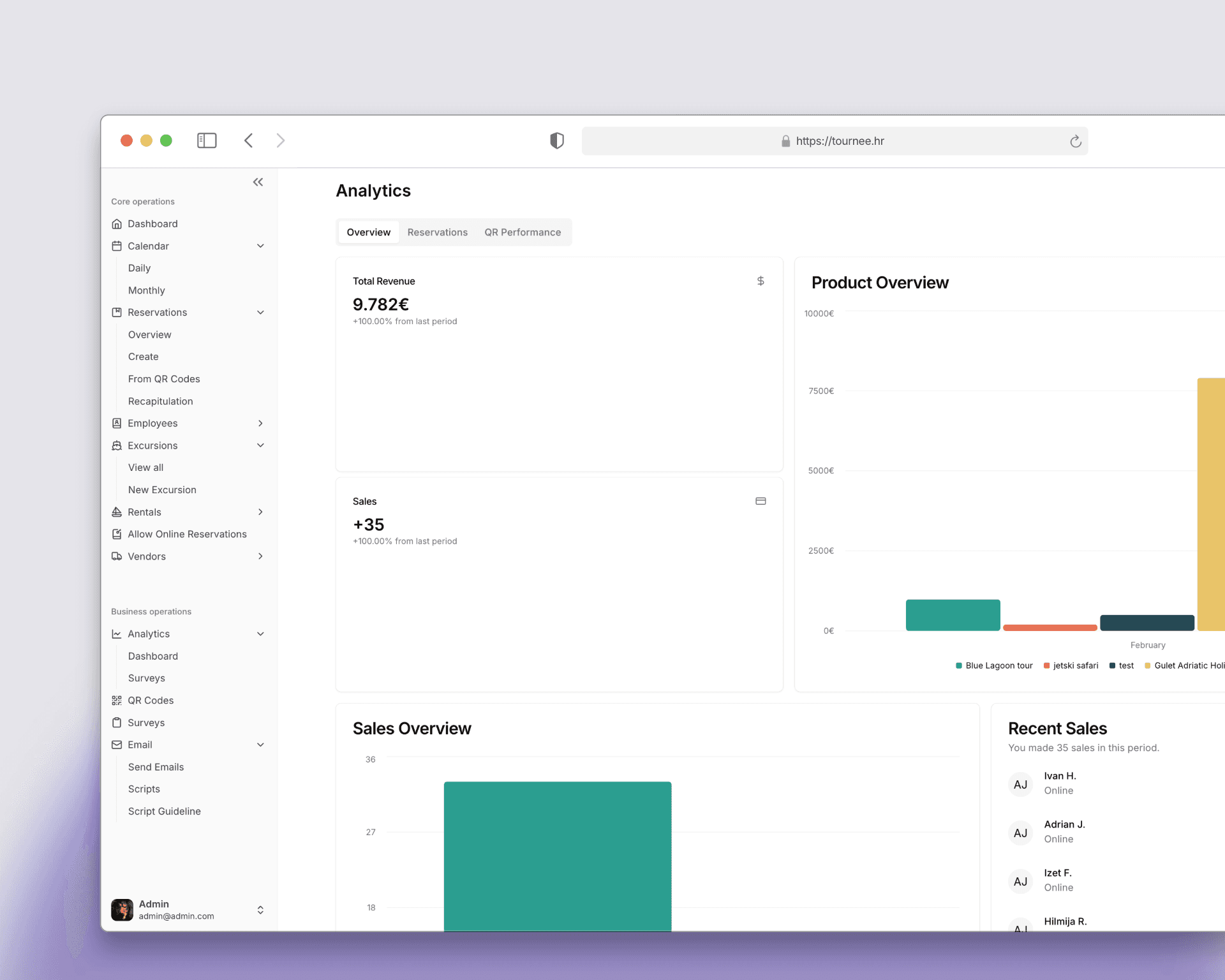
Task: Expand the Rentals section arrow
Action: pyautogui.click(x=260, y=512)
